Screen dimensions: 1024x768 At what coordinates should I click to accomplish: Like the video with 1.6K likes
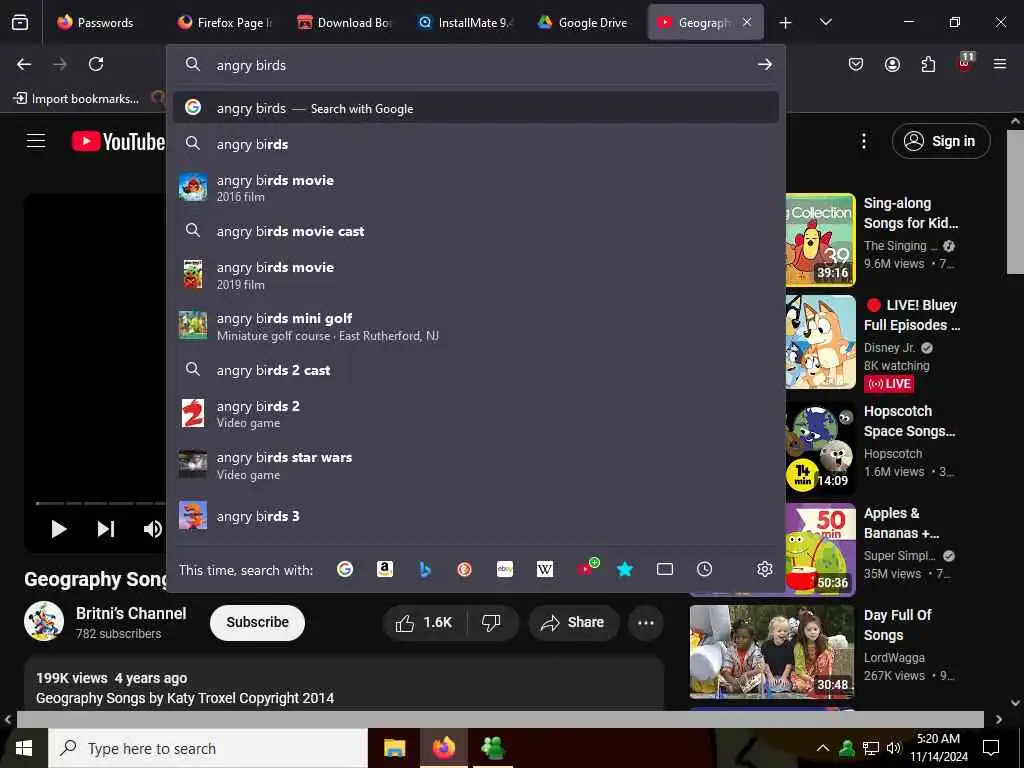tap(424, 623)
